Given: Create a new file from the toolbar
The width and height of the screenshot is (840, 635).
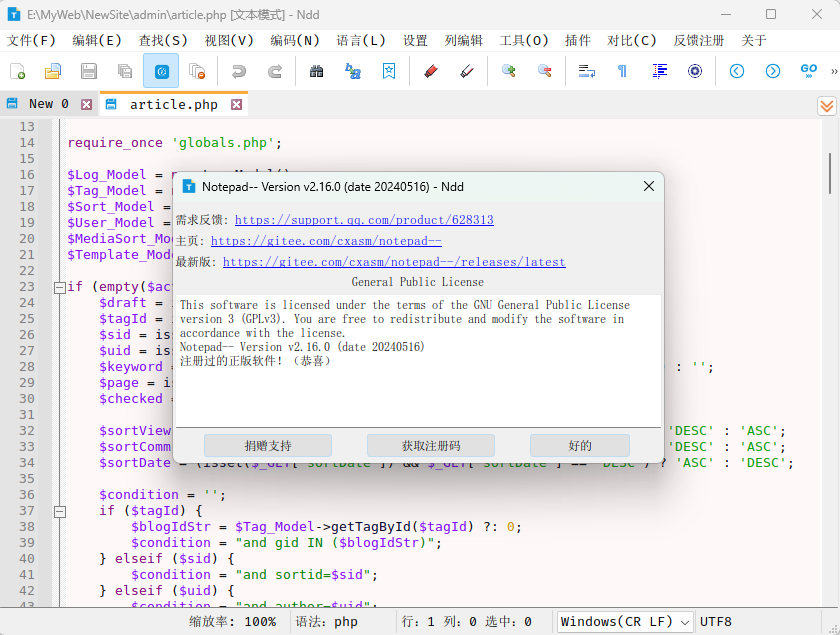Looking at the screenshot, I should coord(18,71).
